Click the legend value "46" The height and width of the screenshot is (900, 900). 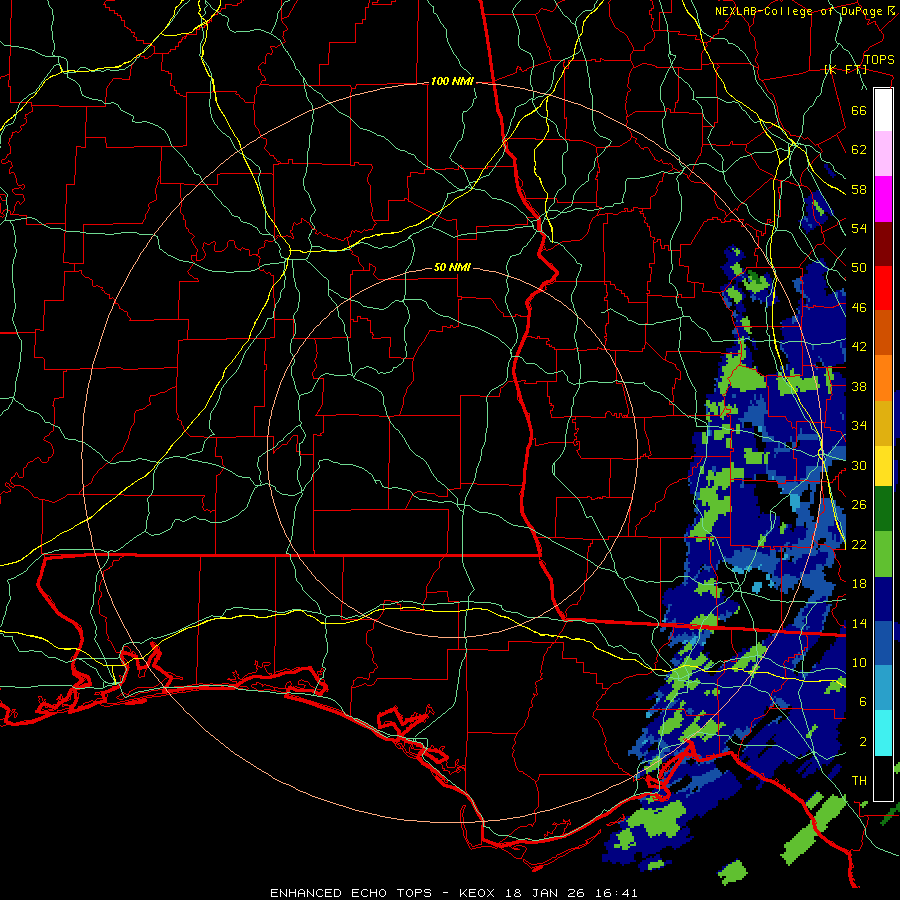click(859, 308)
